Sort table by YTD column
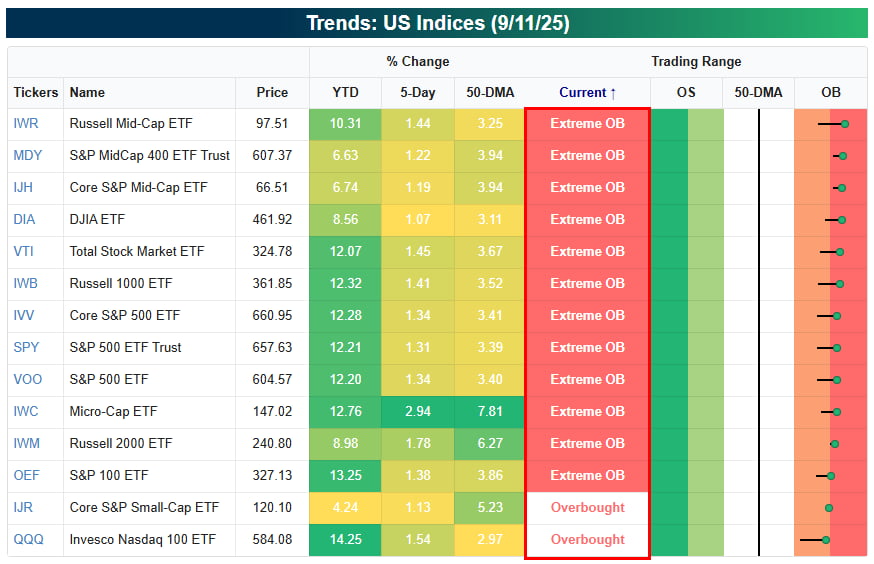 coord(345,93)
